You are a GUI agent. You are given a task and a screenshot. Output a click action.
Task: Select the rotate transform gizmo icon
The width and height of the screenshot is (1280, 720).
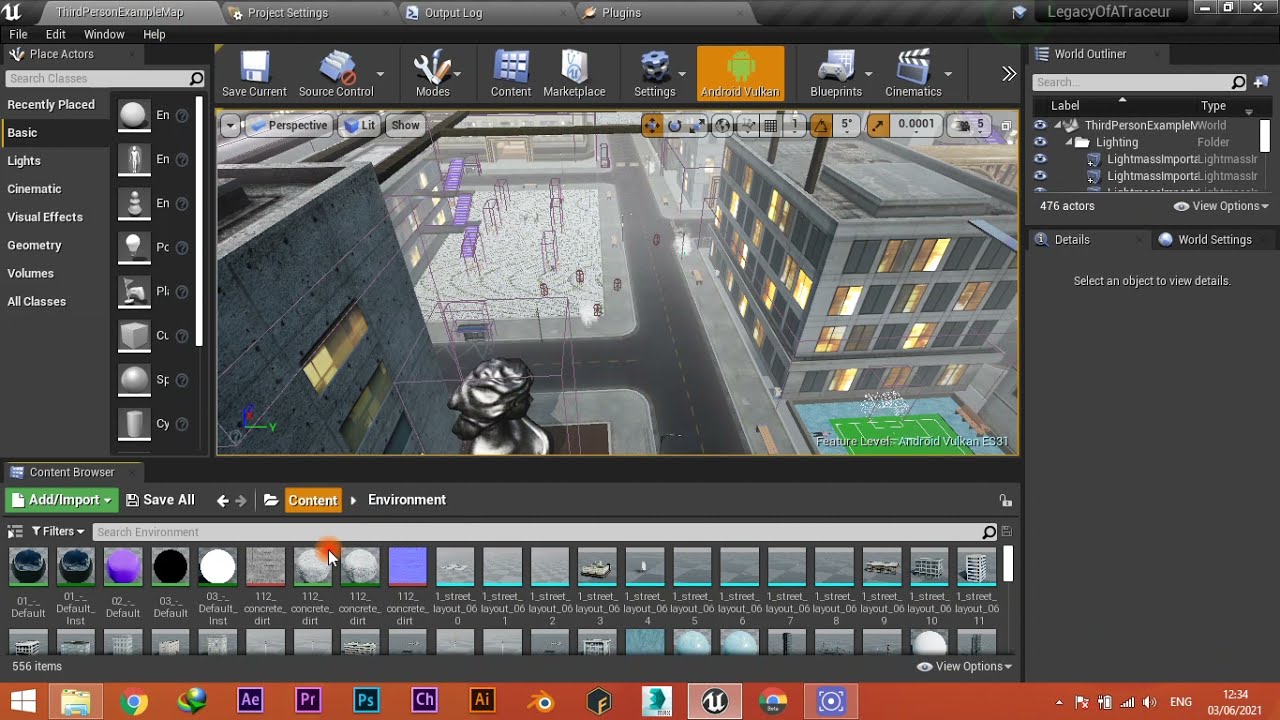[x=674, y=125]
